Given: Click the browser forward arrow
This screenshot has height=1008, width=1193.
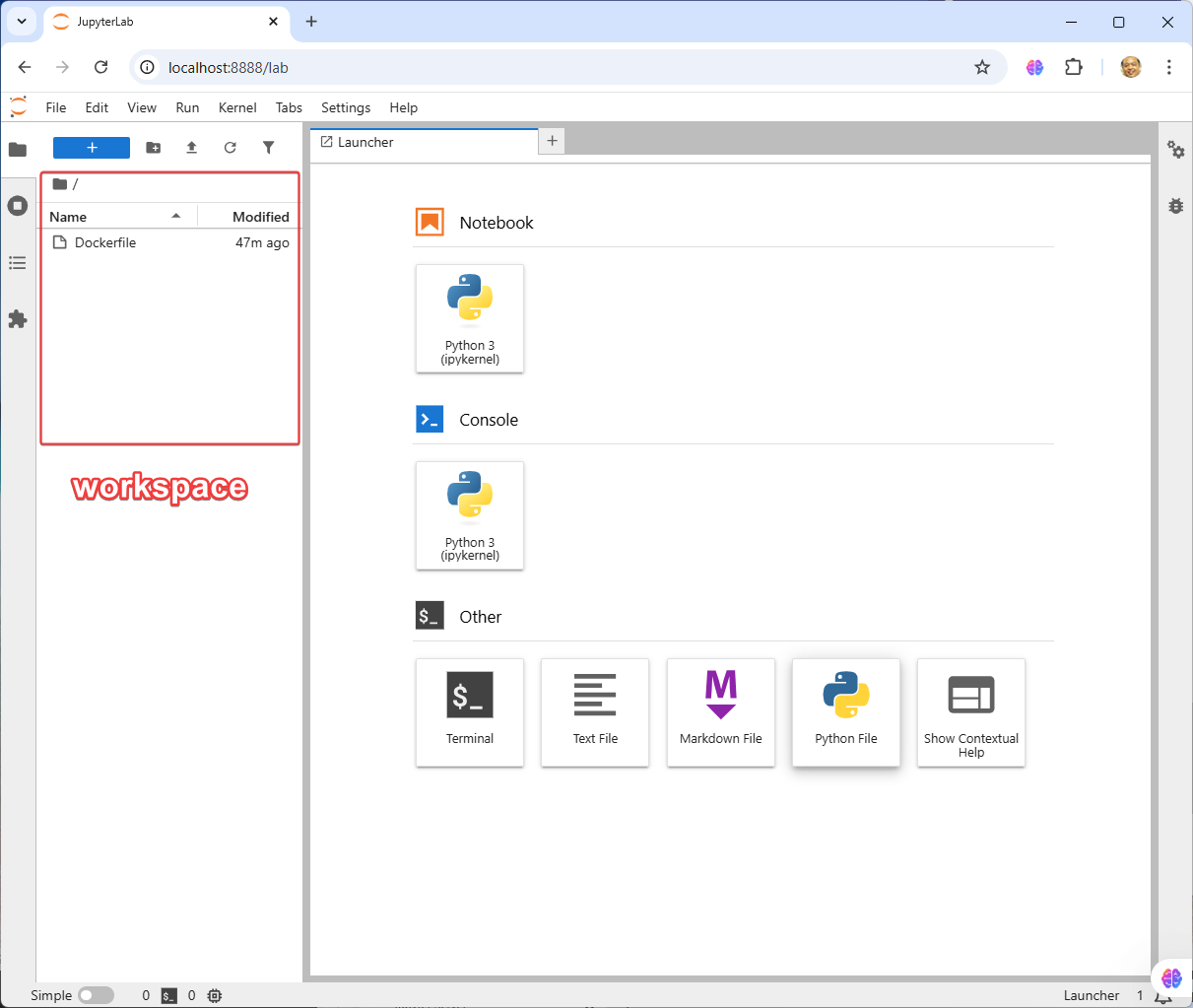Looking at the screenshot, I should pos(62,67).
